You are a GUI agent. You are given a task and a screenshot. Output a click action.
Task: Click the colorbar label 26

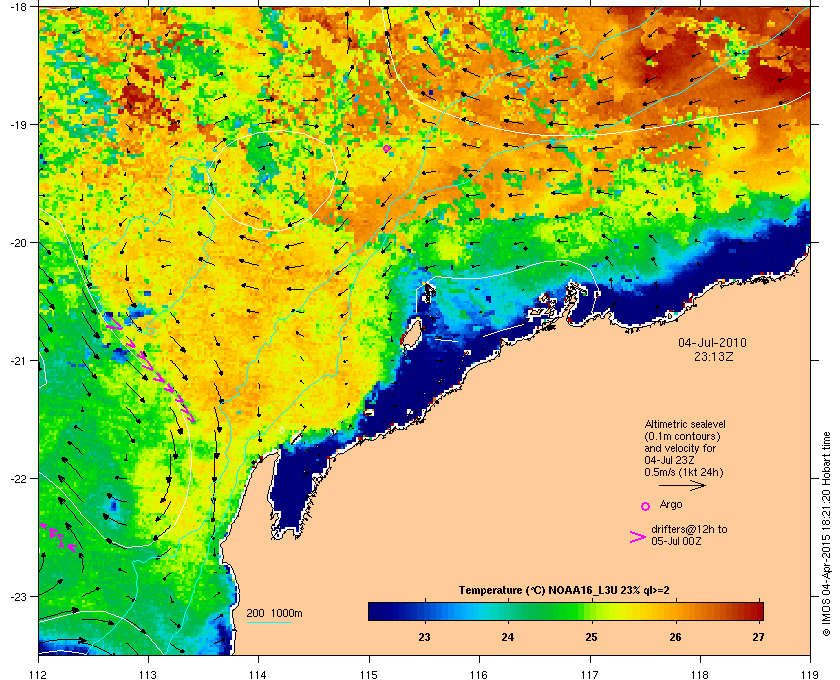[676, 637]
